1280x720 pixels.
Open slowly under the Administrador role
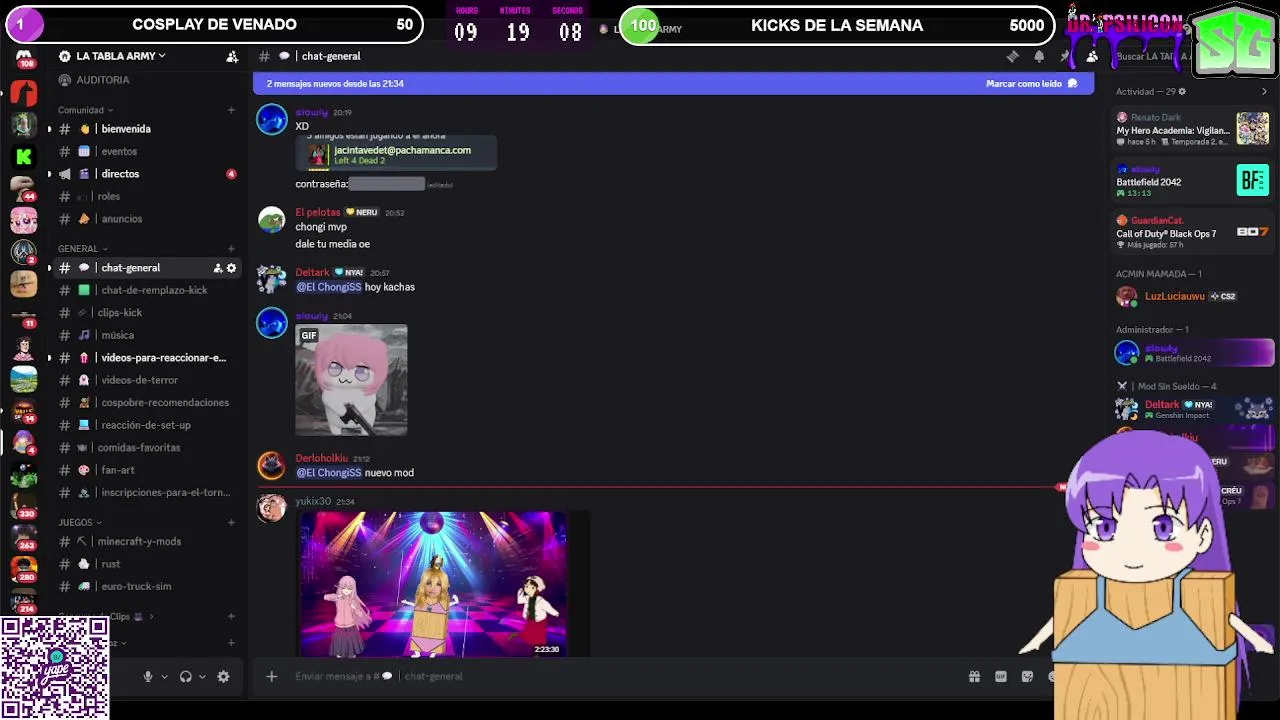[1194, 353]
